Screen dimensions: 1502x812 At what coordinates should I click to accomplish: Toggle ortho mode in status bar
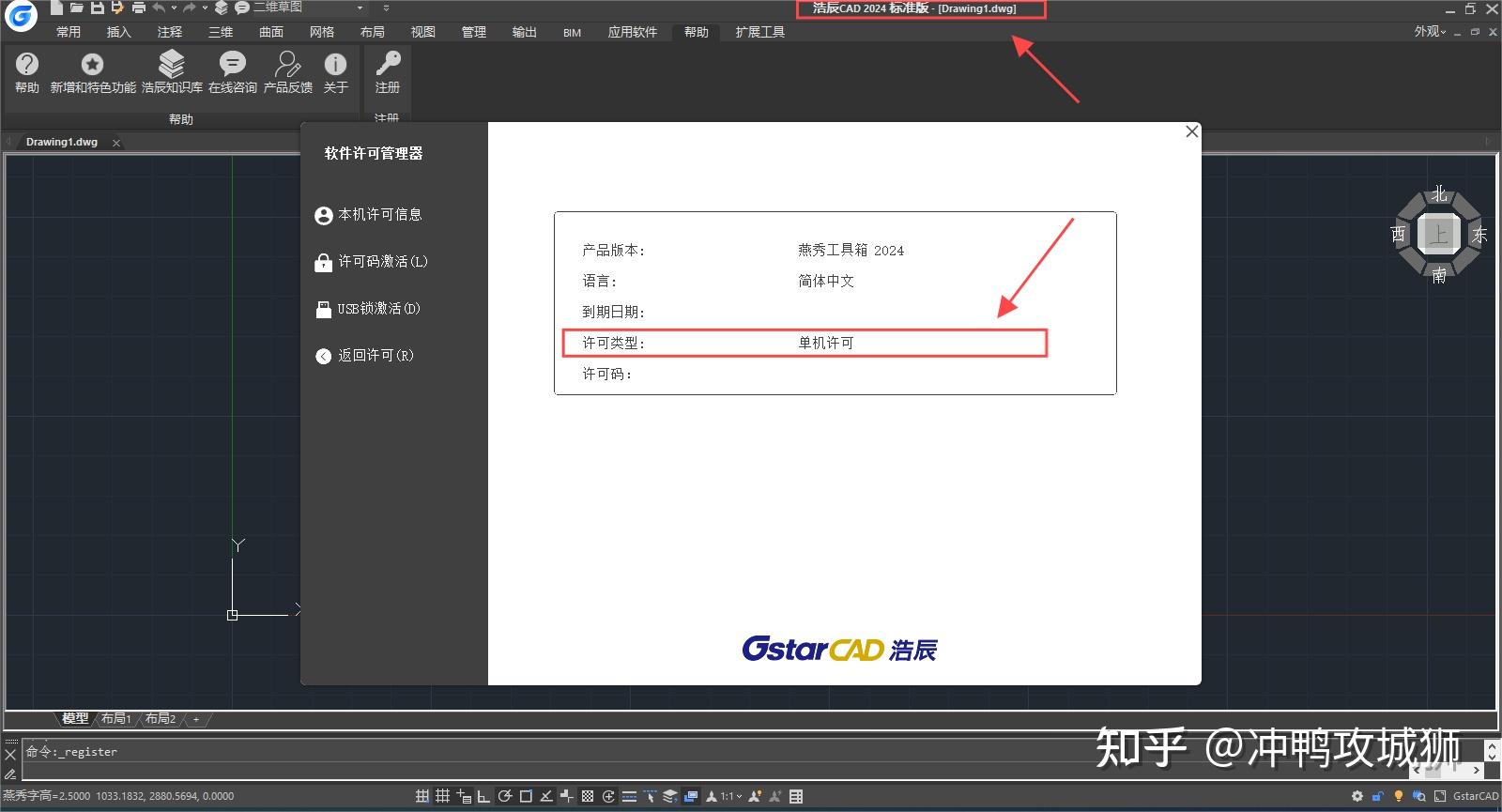(483, 796)
